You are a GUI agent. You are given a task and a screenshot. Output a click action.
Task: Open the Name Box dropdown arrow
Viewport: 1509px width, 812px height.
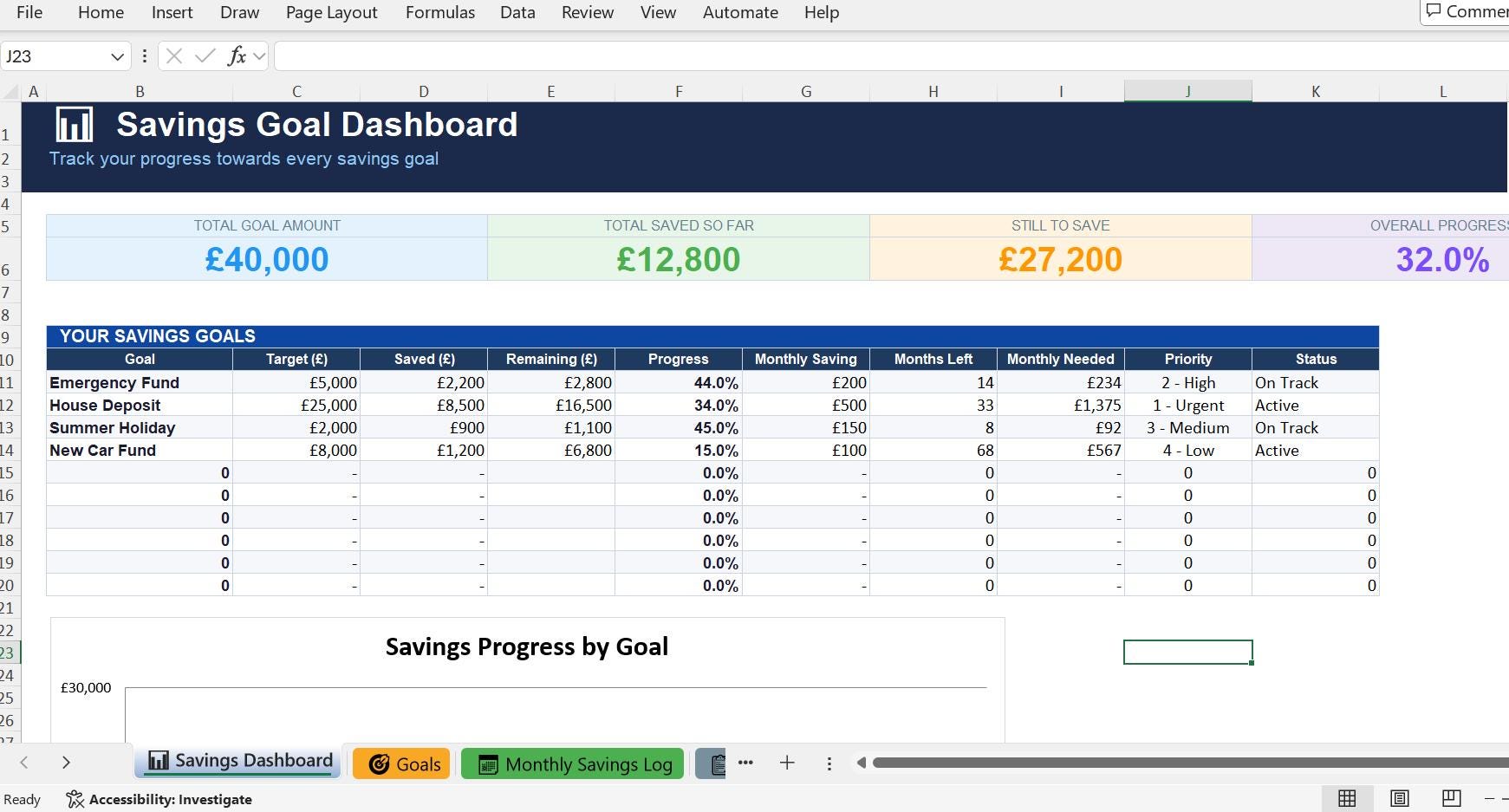click(x=117, y=56)
